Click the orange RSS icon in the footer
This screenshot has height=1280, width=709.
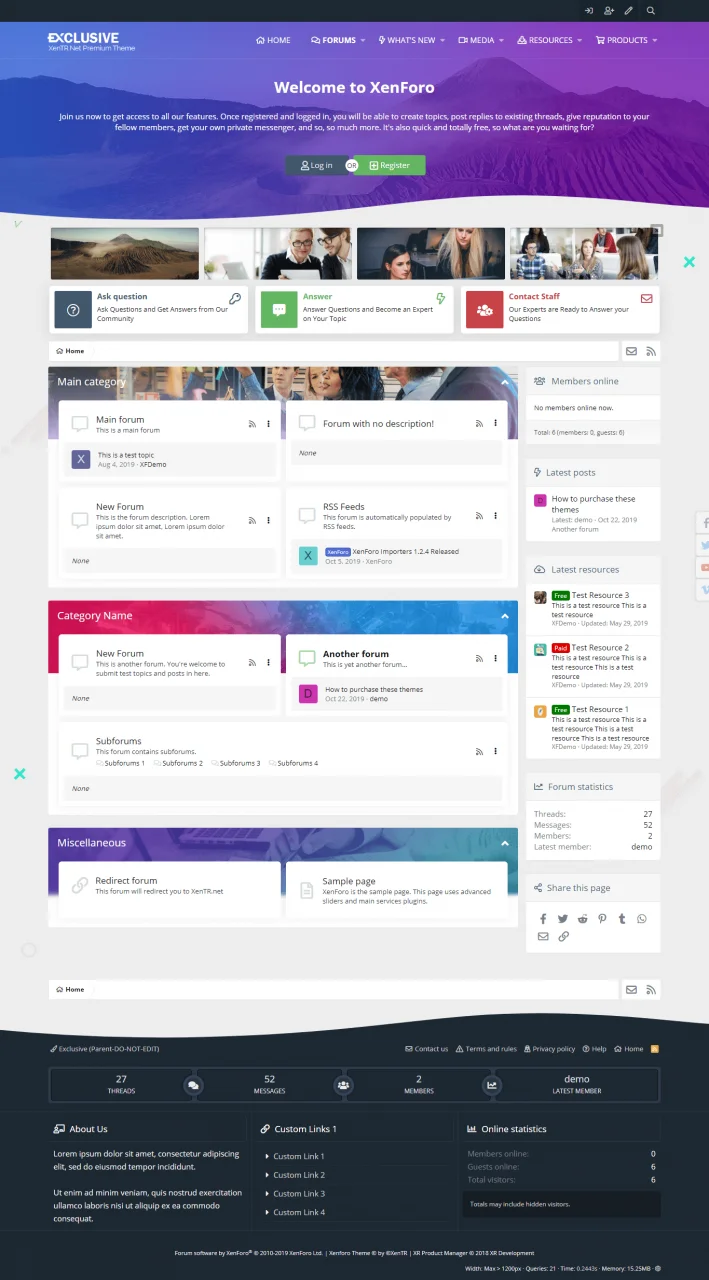(x=655, y=1049)
